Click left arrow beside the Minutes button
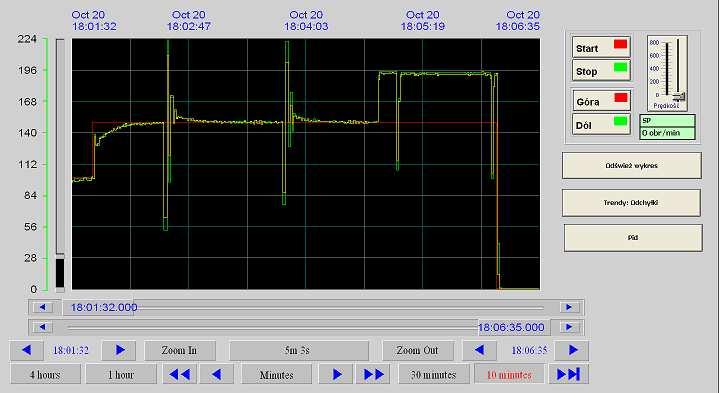The width and height of the screenshot is (719, 393). (216, 374)
